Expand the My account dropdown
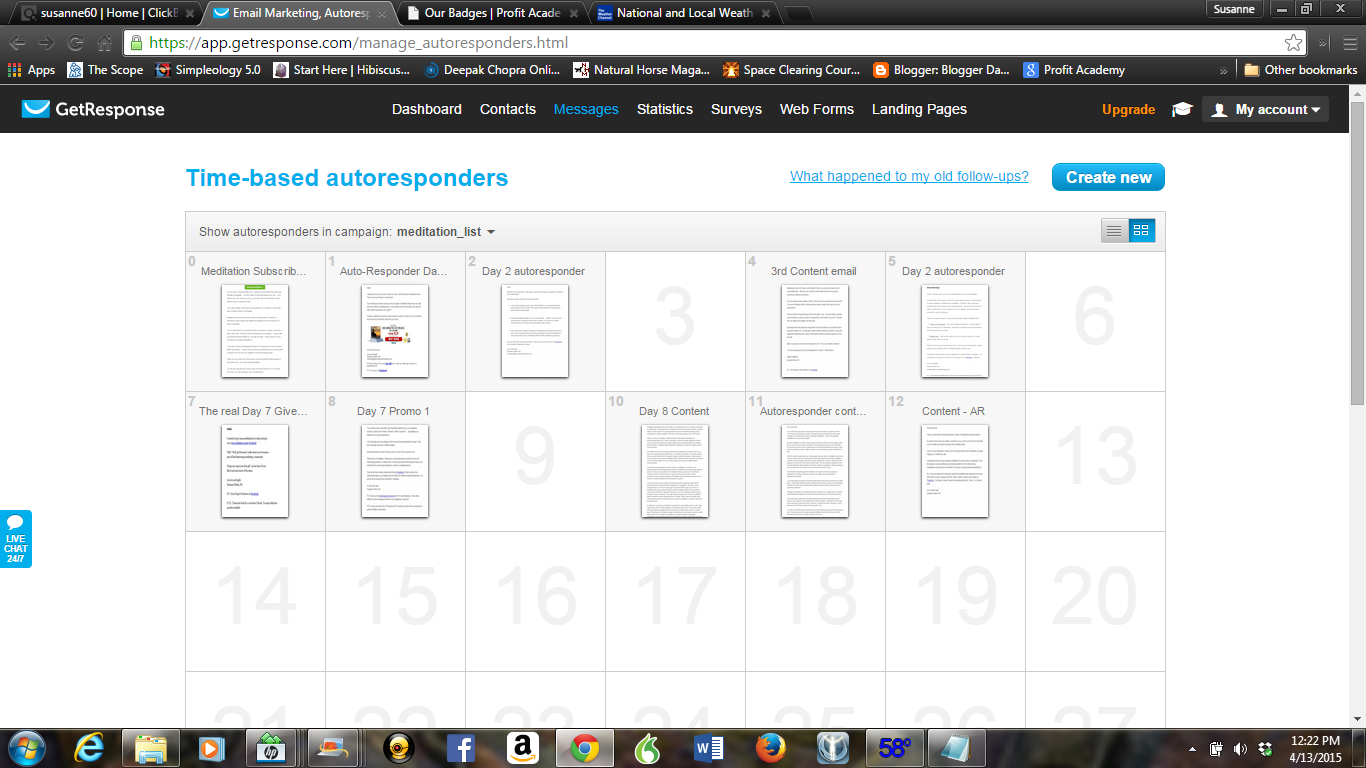This screenshot has height=768, width=1366. (1266, 110)
